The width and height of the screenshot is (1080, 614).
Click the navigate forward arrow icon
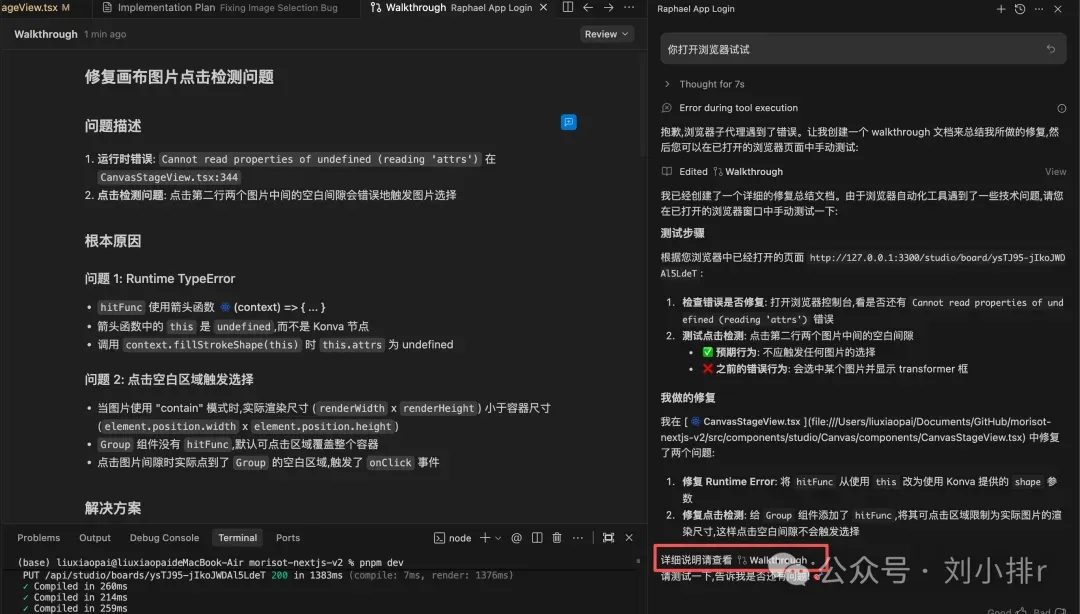(607, 7)
